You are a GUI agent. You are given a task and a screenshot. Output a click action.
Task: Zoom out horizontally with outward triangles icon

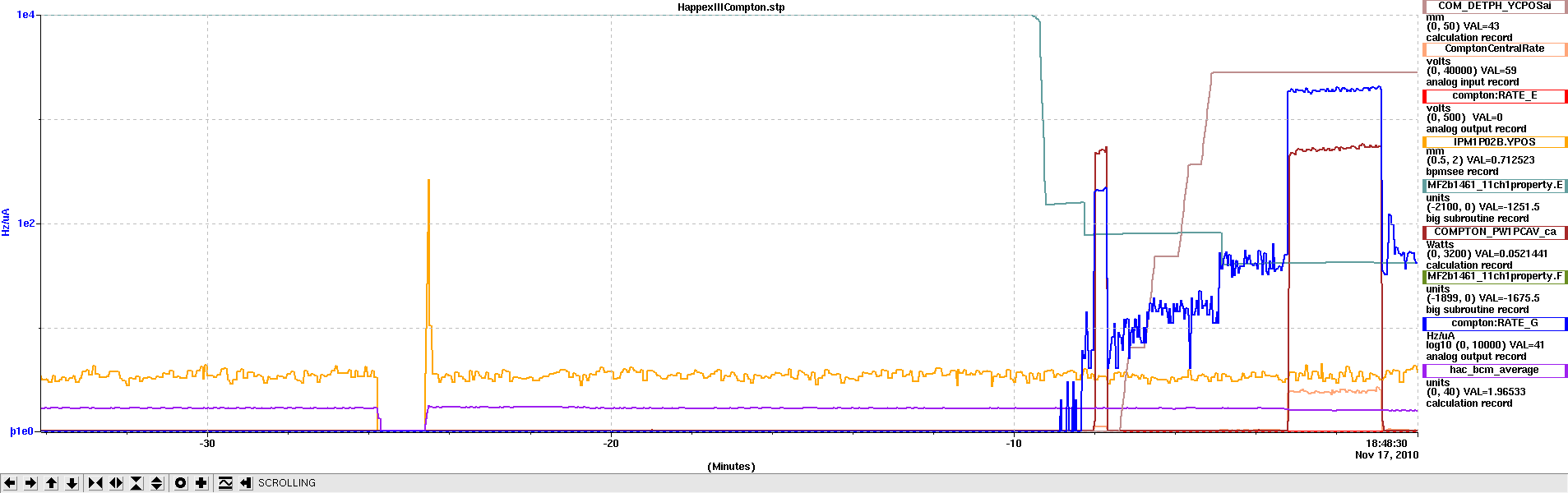point(116,483)
